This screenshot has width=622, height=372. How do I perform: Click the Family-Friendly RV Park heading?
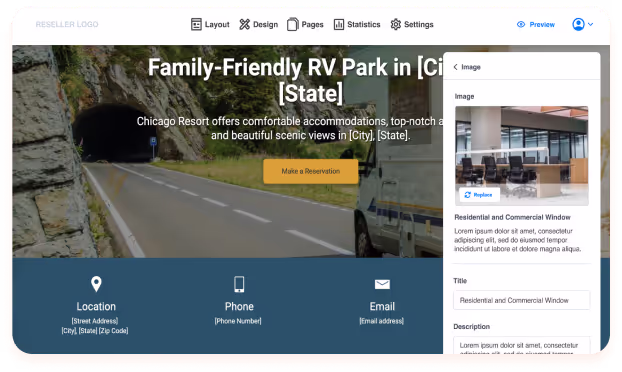(x=295, y=81)
